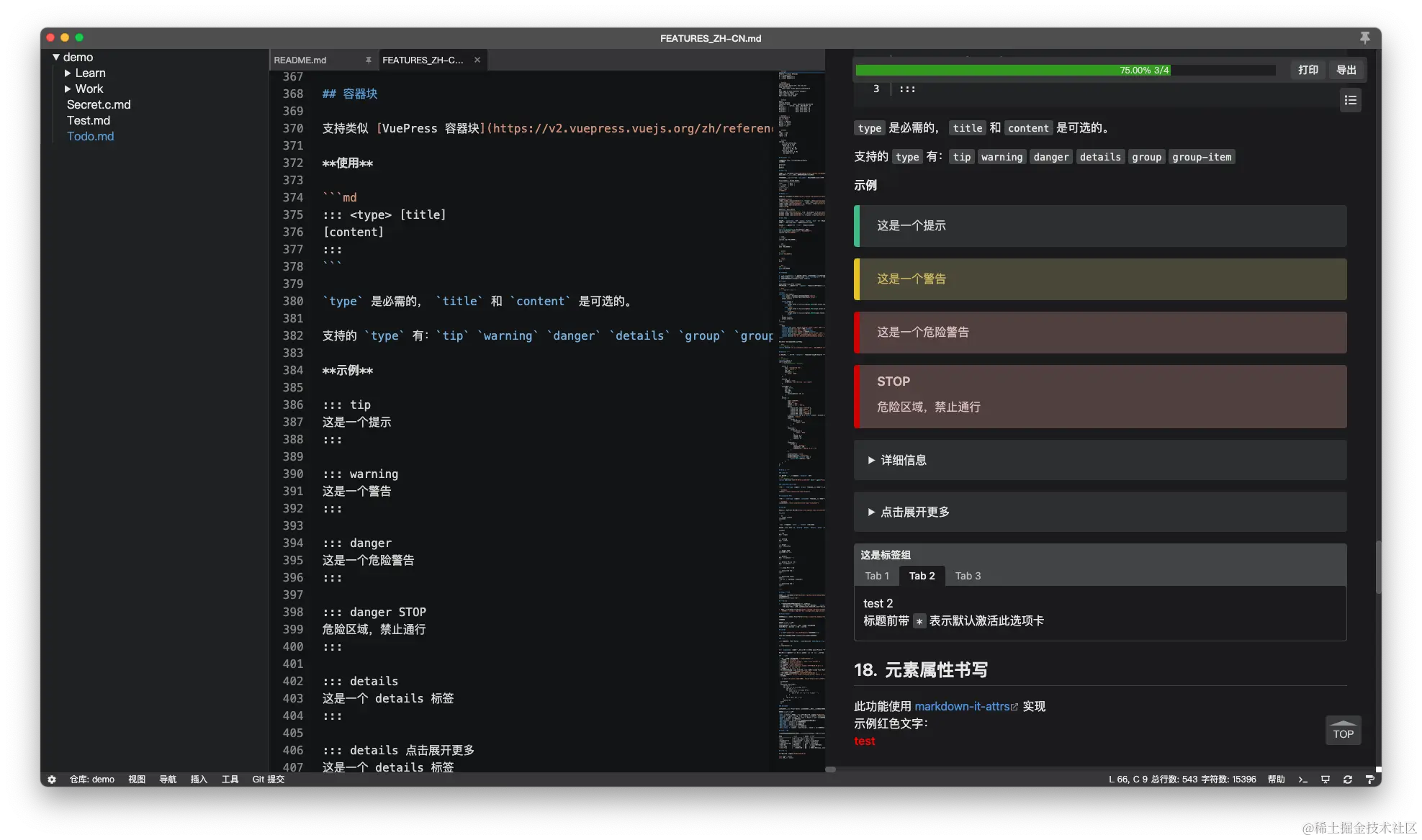Click line 402 '::: details' in editor

click(360, 681)
